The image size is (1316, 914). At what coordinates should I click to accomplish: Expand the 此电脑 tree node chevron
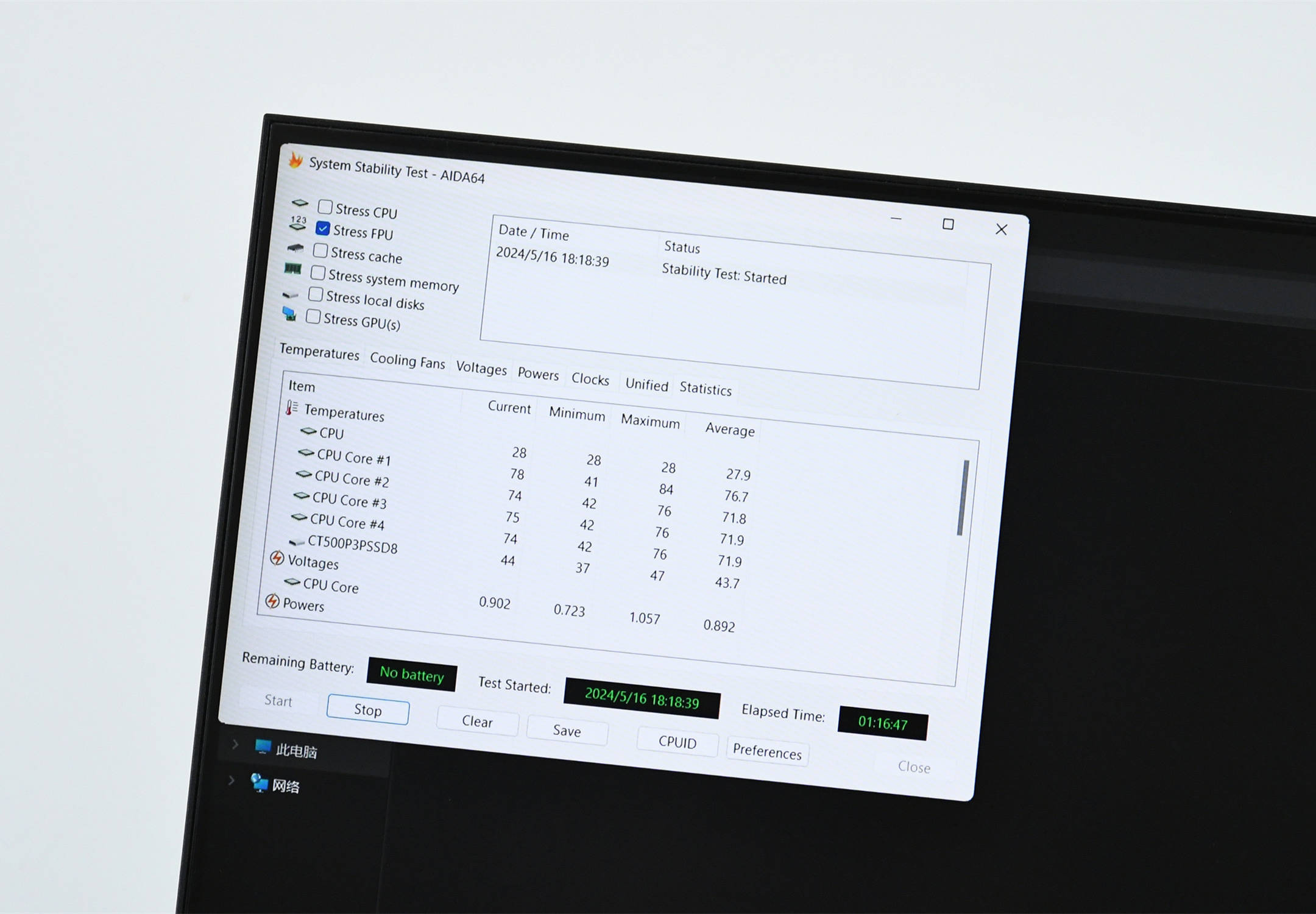[235, 744]
